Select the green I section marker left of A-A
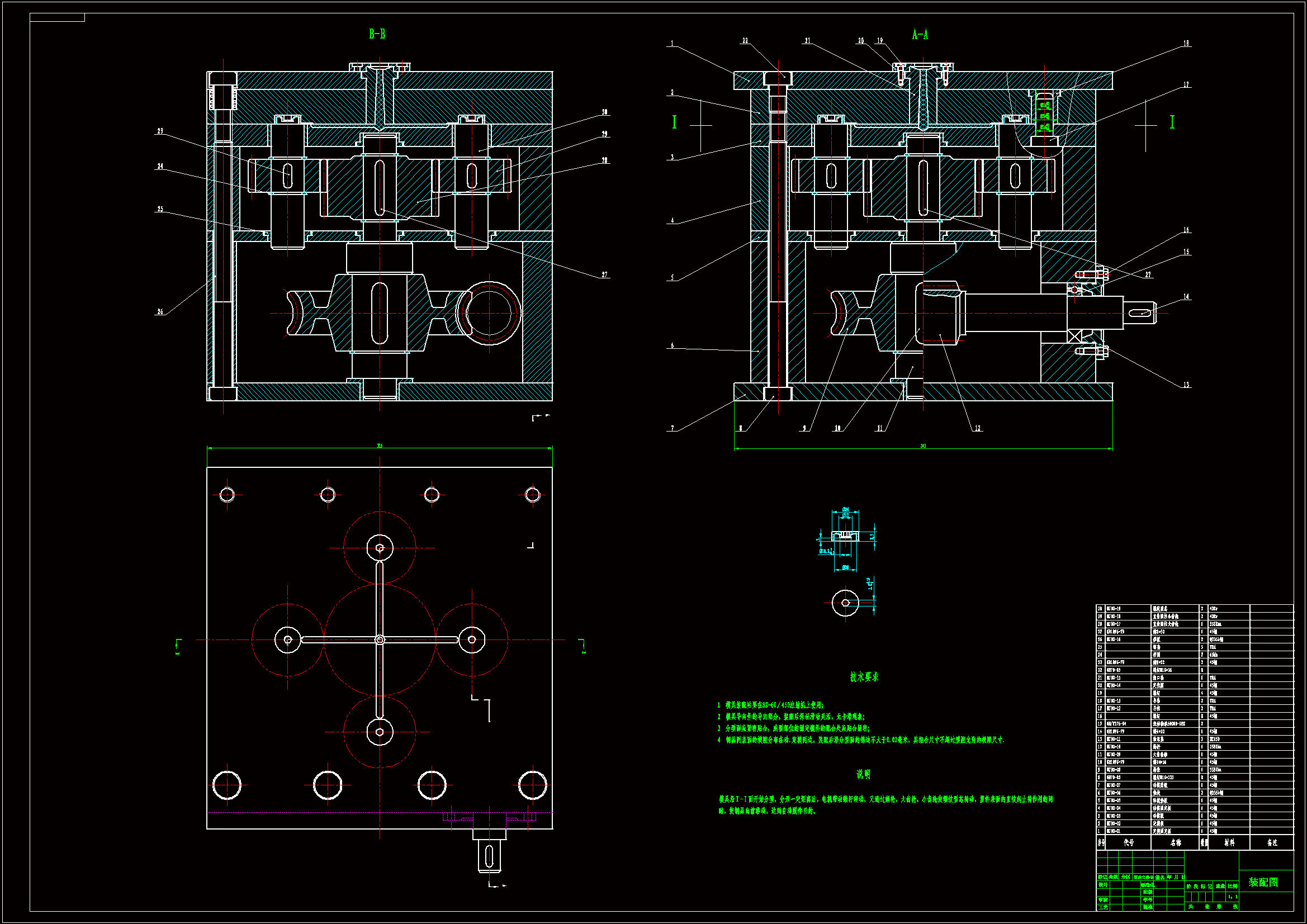This screenshot has width=1307, height=924. pos(674,122)
